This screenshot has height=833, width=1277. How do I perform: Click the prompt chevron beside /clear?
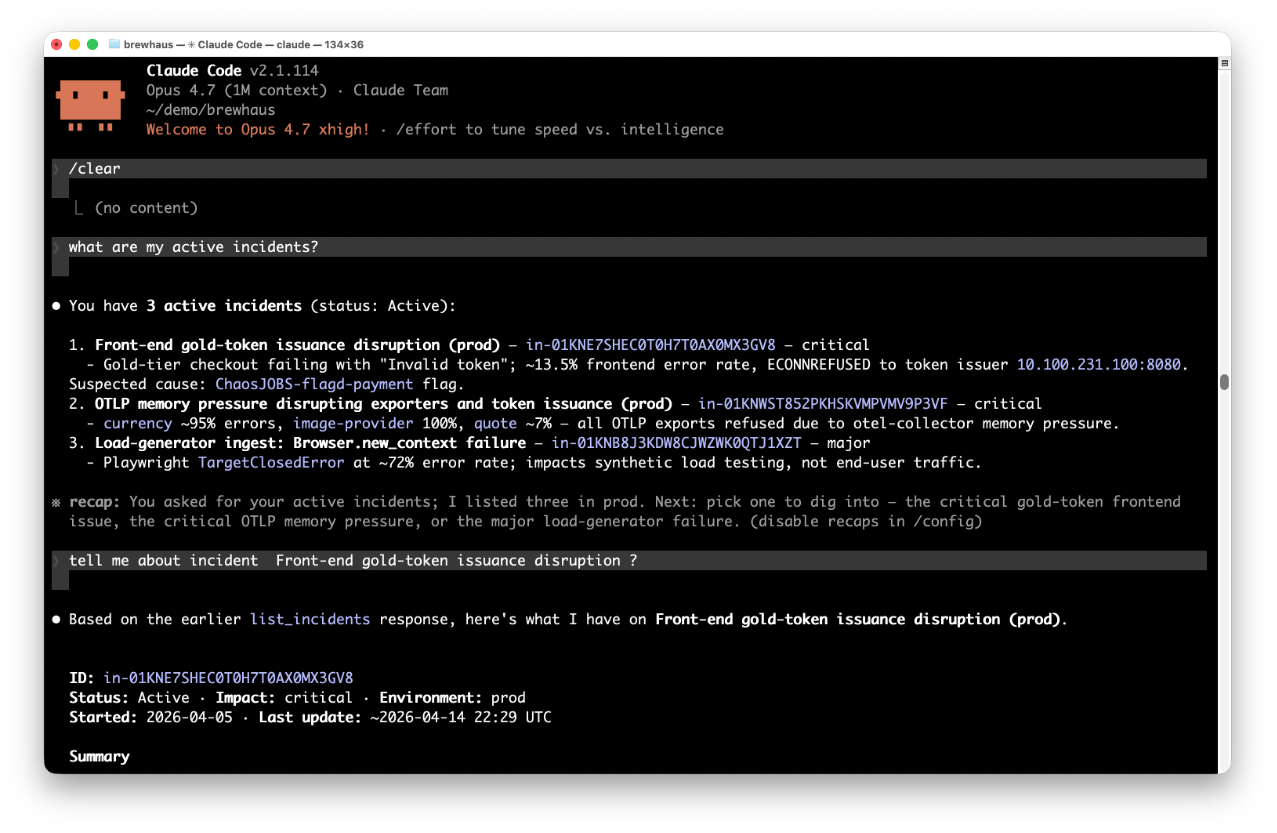56,169
